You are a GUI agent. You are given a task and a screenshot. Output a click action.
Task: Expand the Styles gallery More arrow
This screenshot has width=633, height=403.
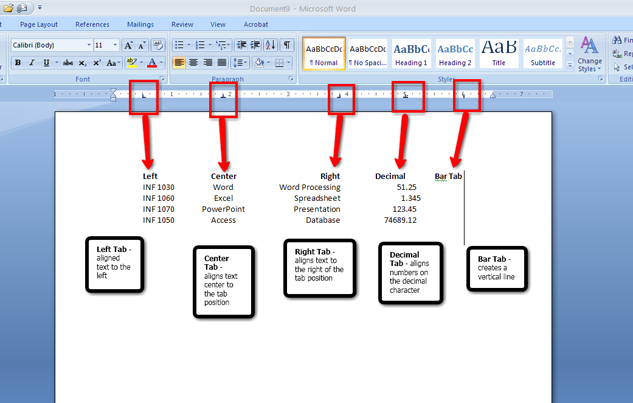(570, 65)
